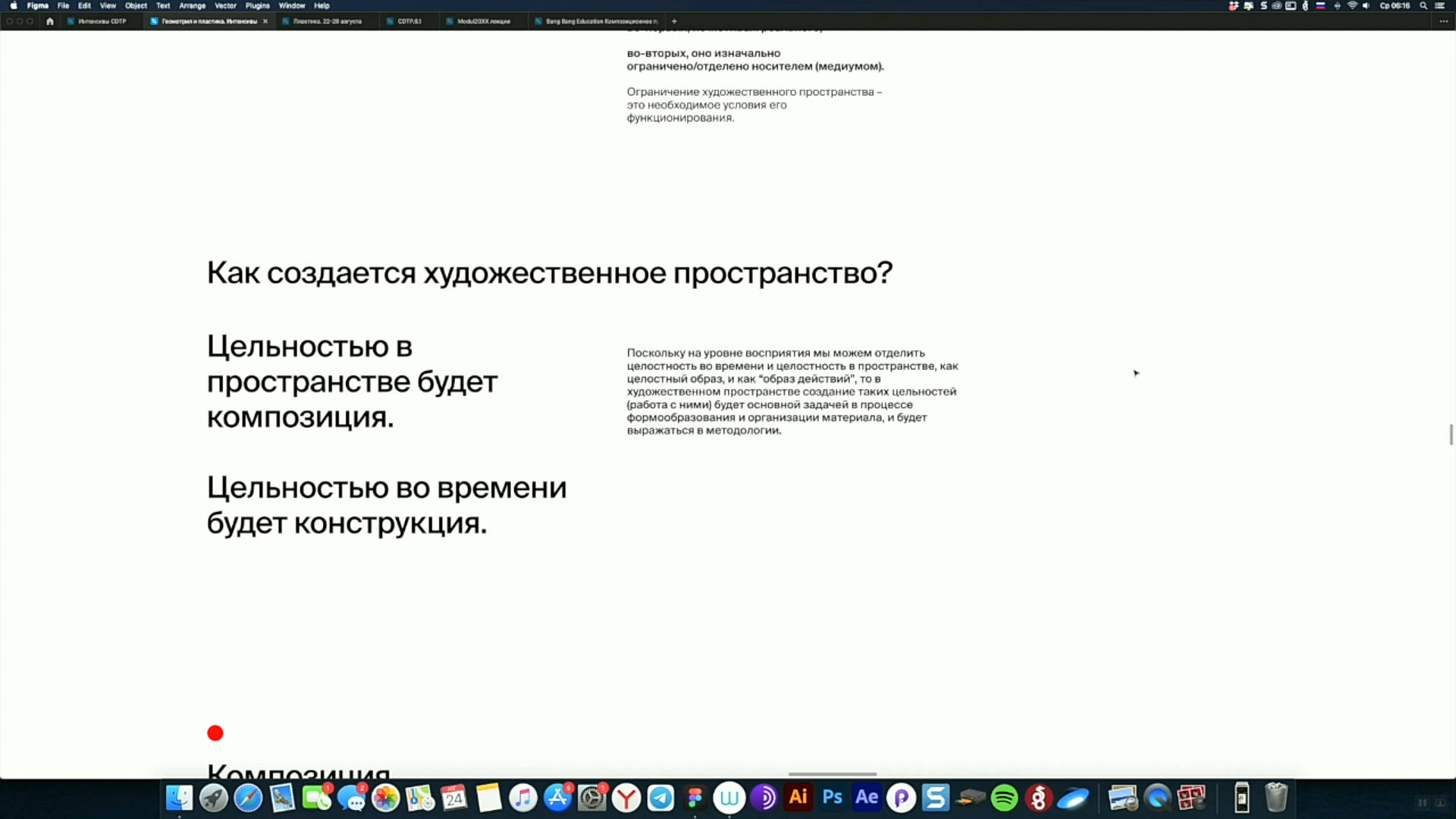Image resolution: width=1456 pixels, height=819 pixels.
Task: Open Telegram from the dock
Action: click(x=661, y=798)
